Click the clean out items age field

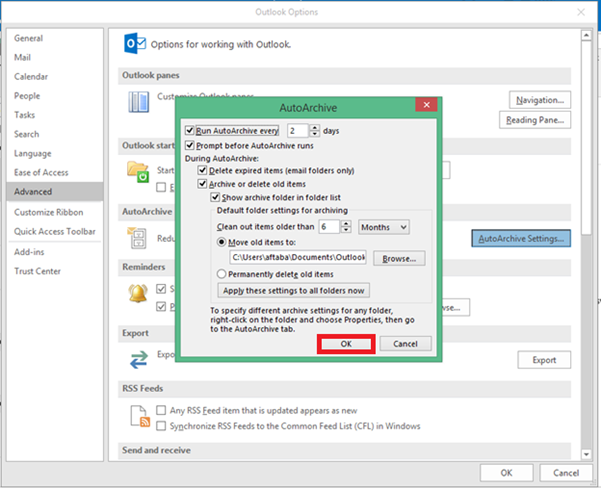(330, 227)
